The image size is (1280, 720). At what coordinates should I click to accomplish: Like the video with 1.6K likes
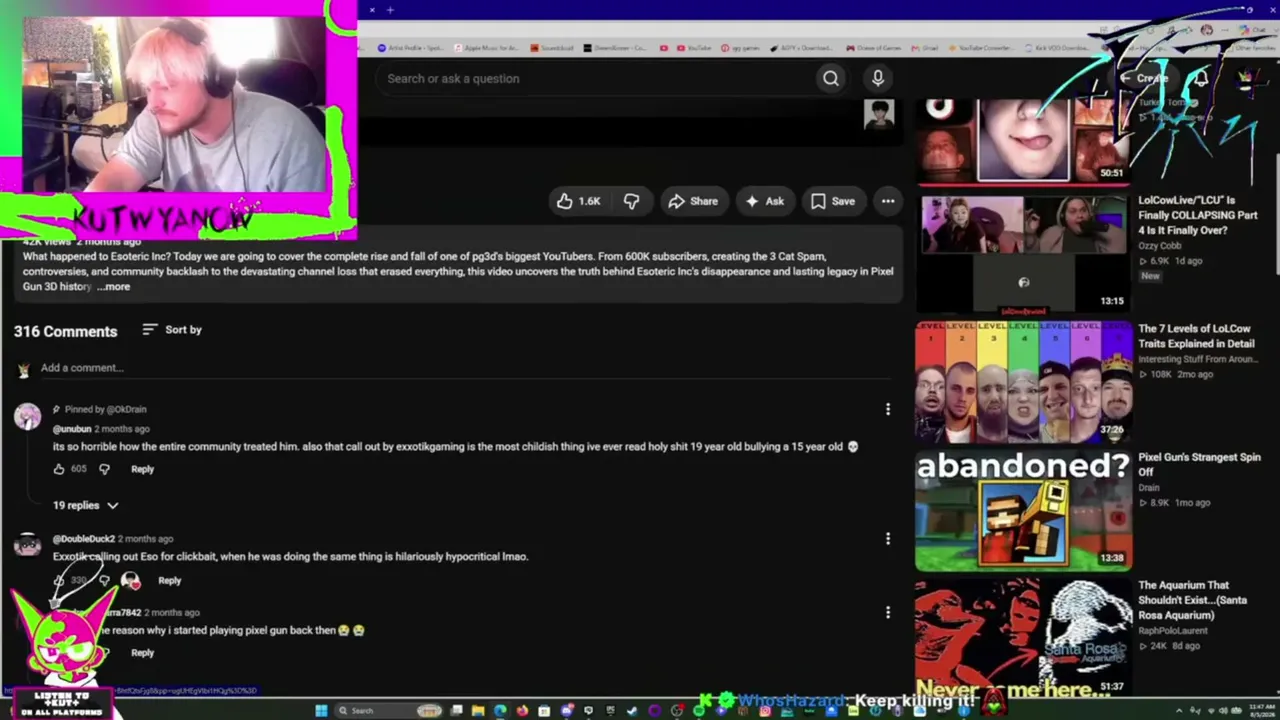(579, 201)
